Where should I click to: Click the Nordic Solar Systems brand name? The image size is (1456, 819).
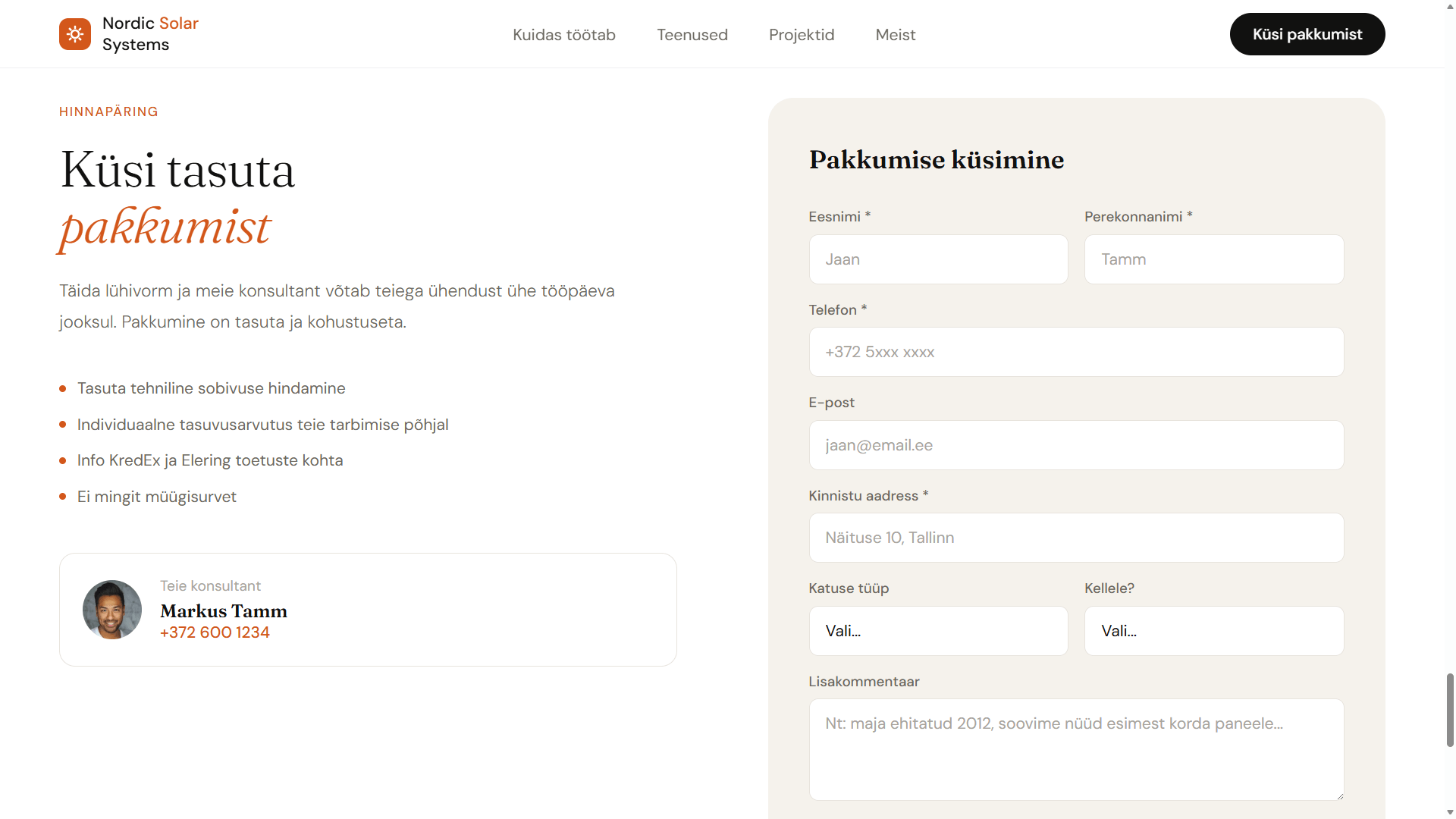[x=150, y=34]
